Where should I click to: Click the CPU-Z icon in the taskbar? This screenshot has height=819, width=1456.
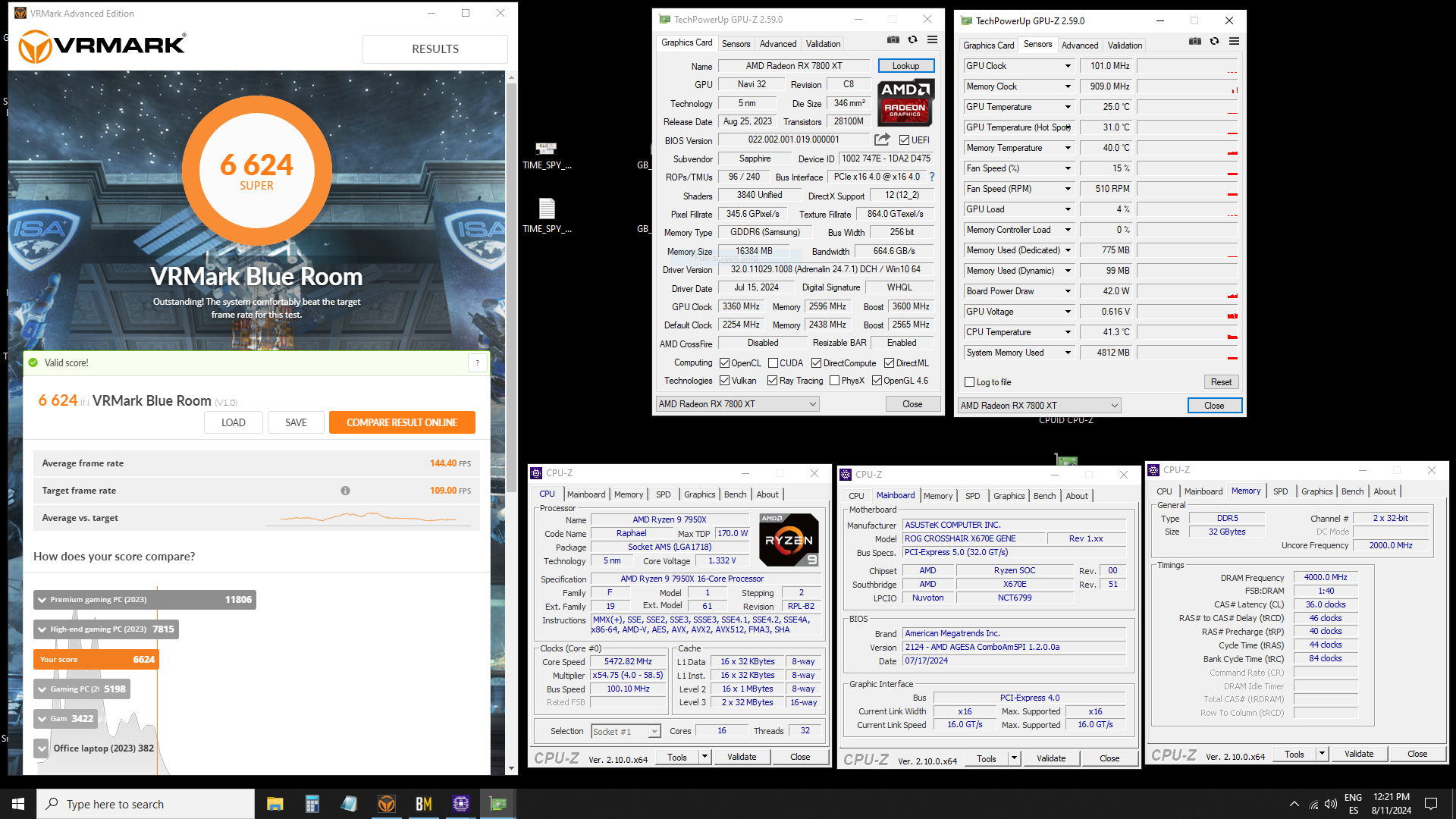coord(461,804)
